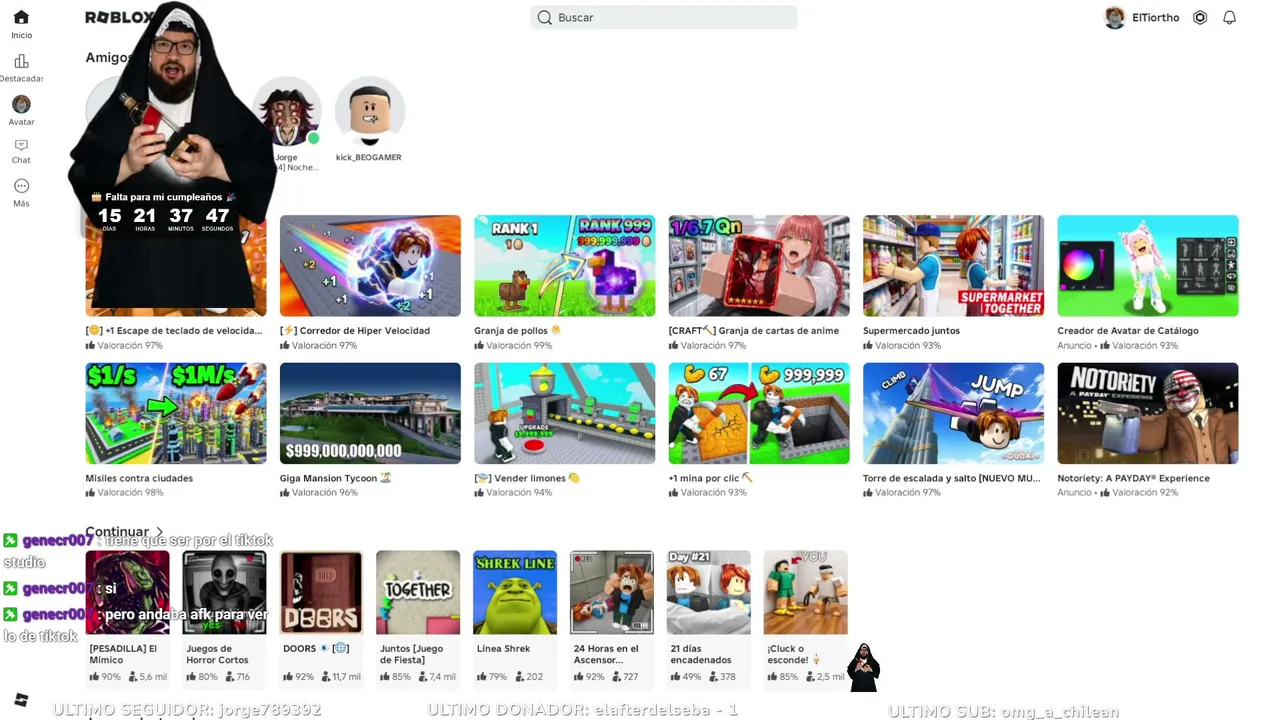
Task: Open the Avatar icon in sidebar
Action: pos(21,104)
